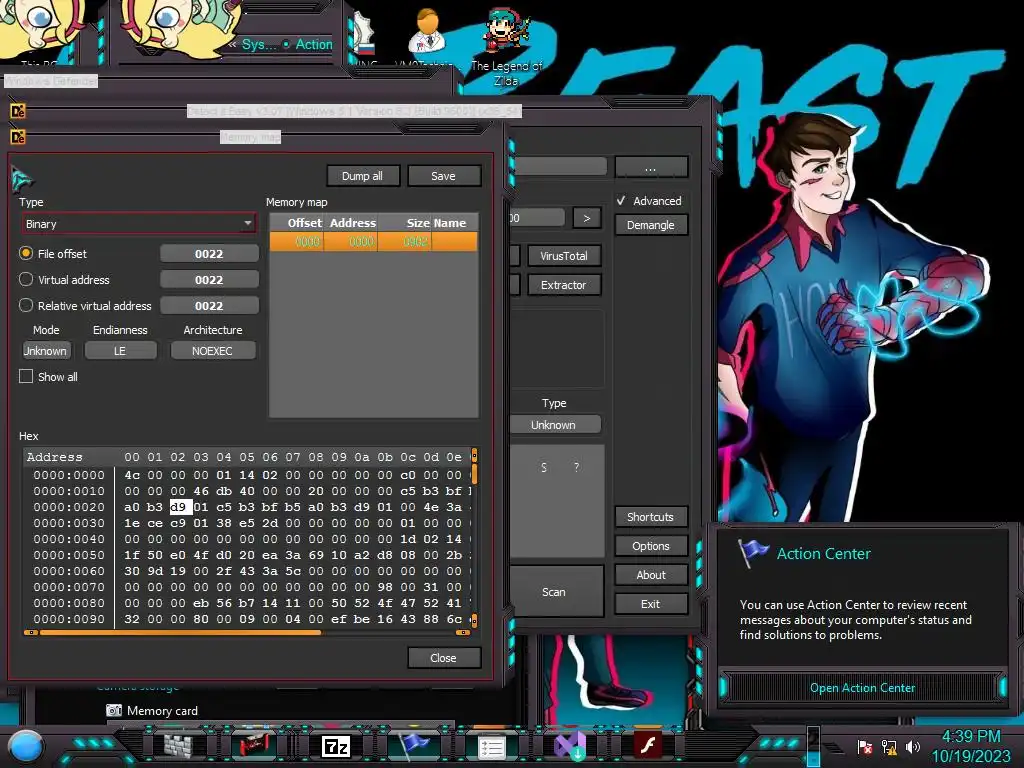Select the Virtual address radio button

26,280
